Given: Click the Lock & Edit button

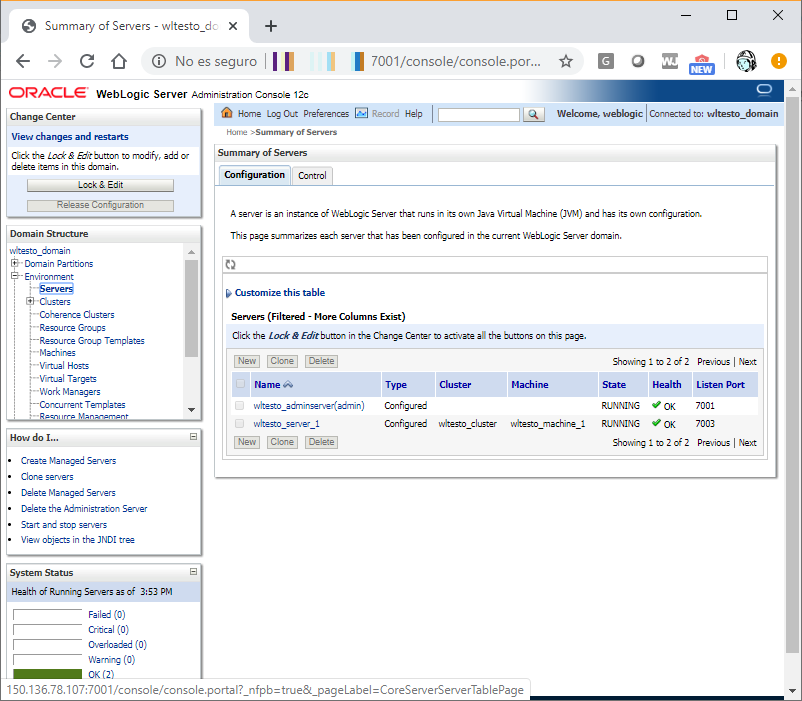Looking at the screenshot, I should tap(103, 184).
